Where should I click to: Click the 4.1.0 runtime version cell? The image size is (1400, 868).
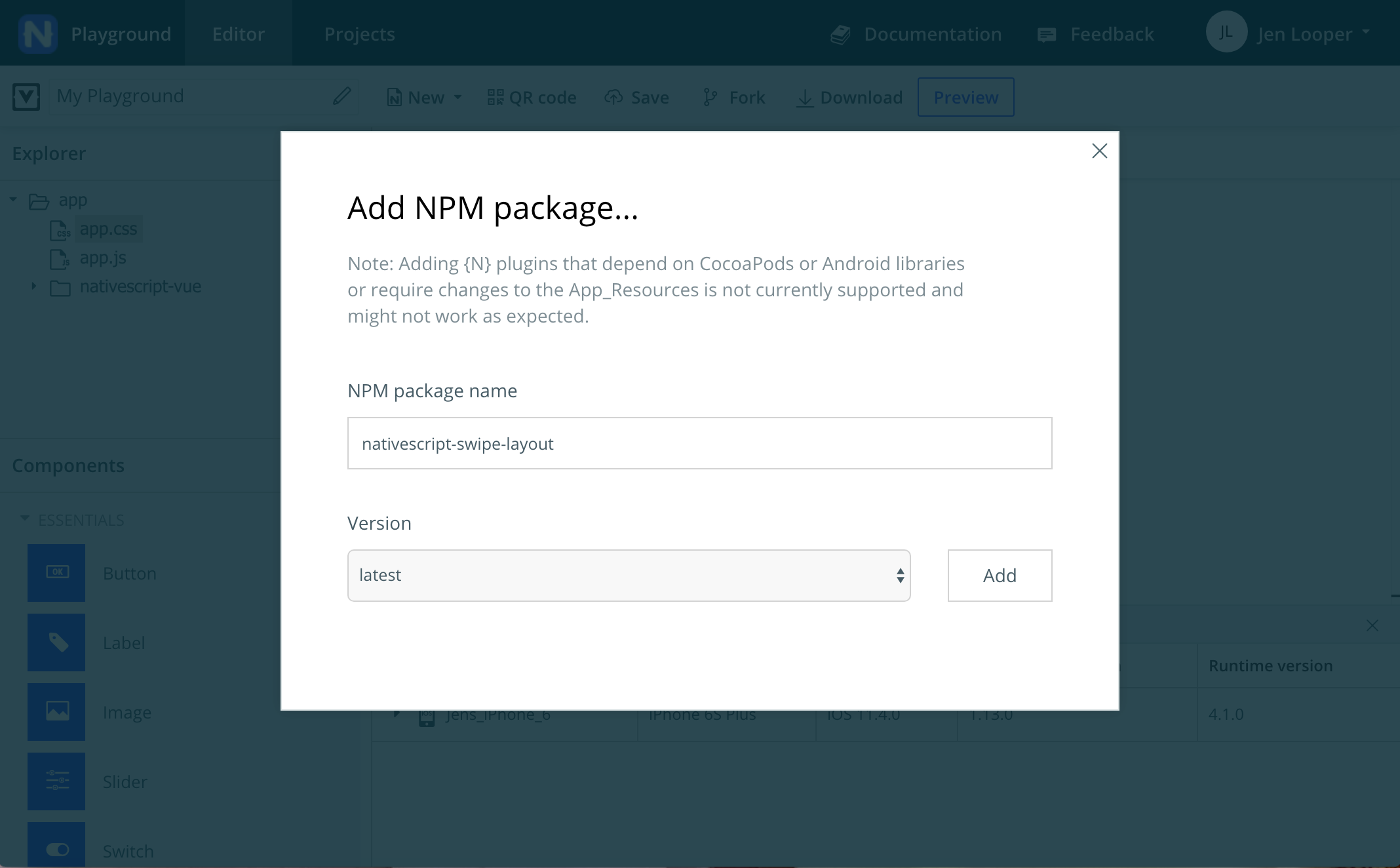tap(1226, 714)
